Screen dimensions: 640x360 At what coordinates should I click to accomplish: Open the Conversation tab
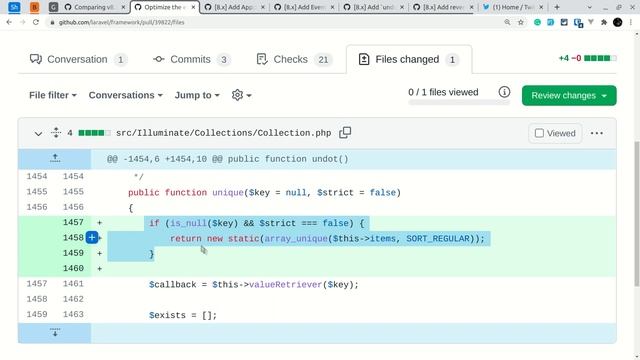(x=78, y=60)
